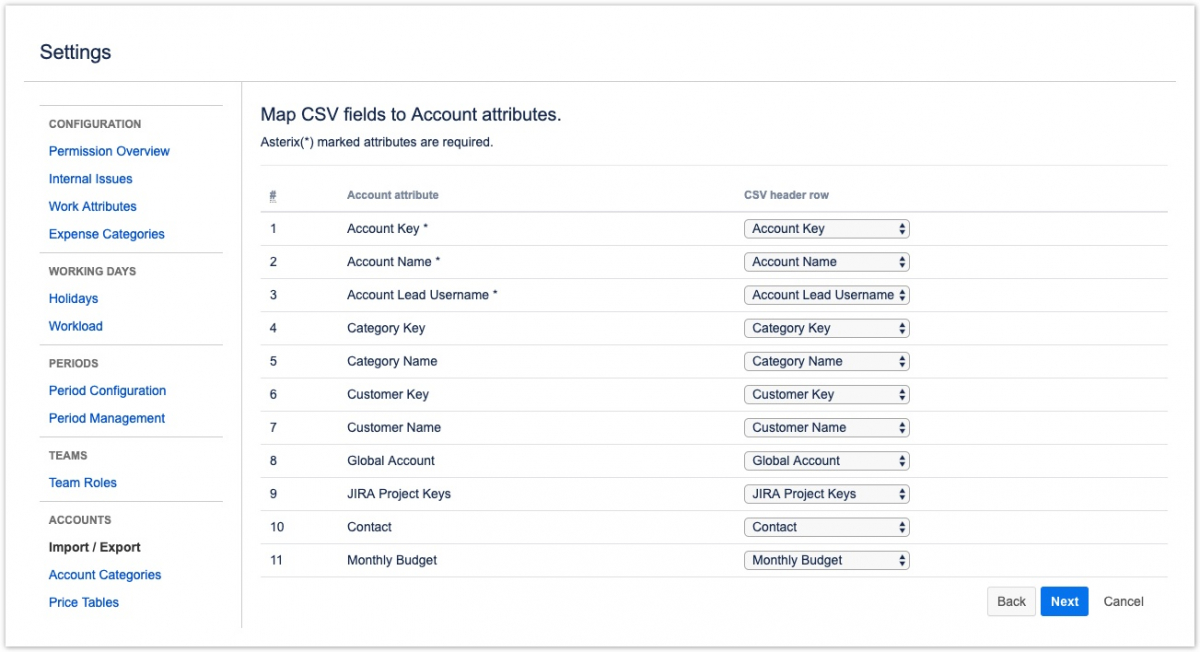1200x652 pixels.
Task: Open the Account Key CSV header dropdown
Action: pyautogui.click(x=826, y=229)
